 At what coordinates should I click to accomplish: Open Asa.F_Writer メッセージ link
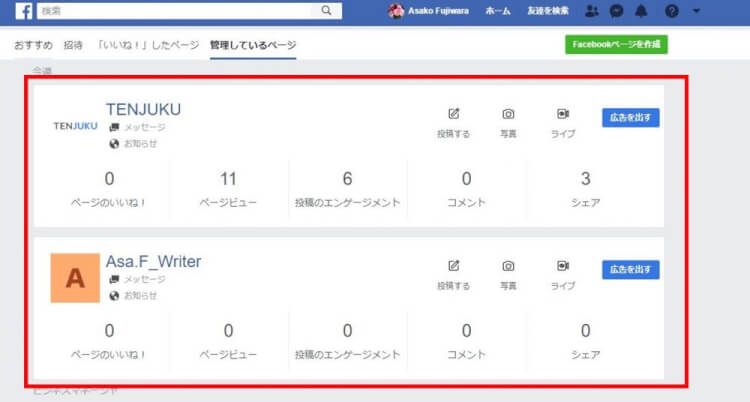(145, 279)
